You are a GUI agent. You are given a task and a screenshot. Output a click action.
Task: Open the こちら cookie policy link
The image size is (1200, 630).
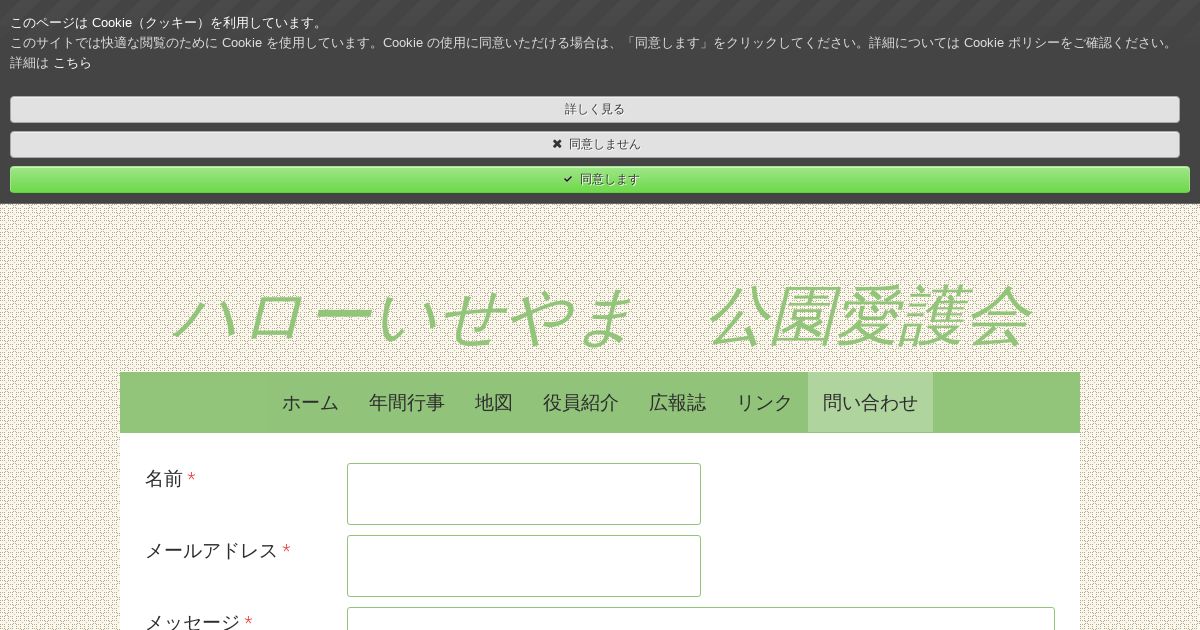(x=72, y=63)
